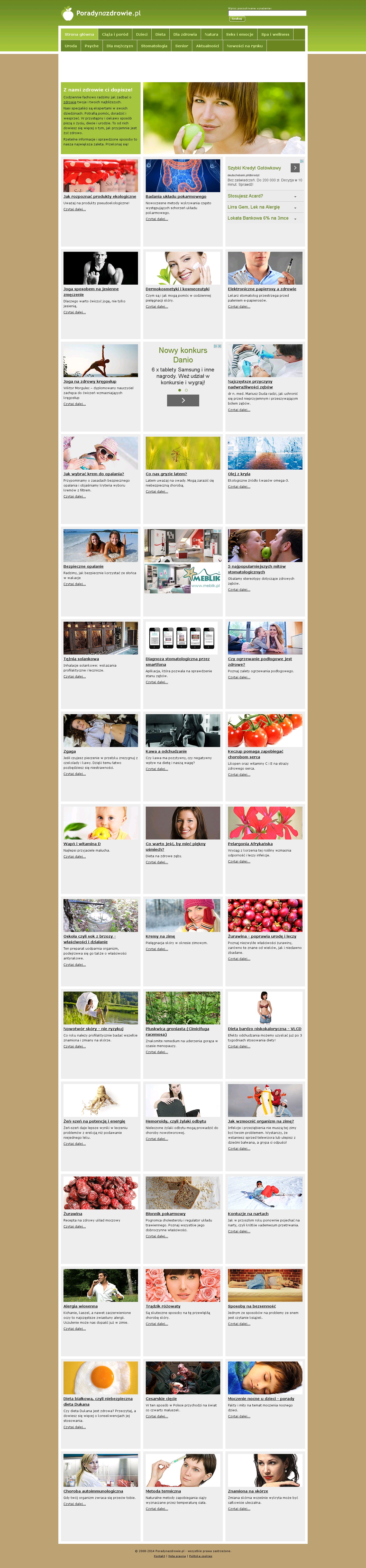This screenshot has width=366, height=1568.
Task: Open the Ciąża i poród menu tab
Action: pos(115,35)
